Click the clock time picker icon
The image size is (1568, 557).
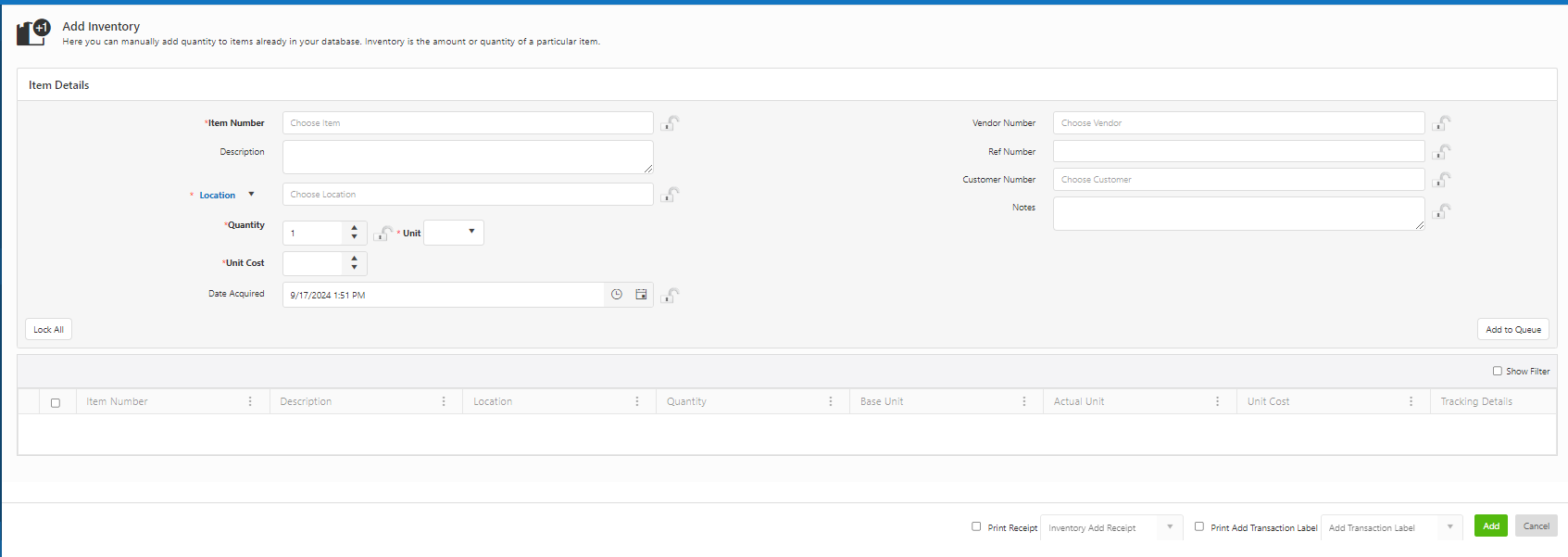[617, 295]
